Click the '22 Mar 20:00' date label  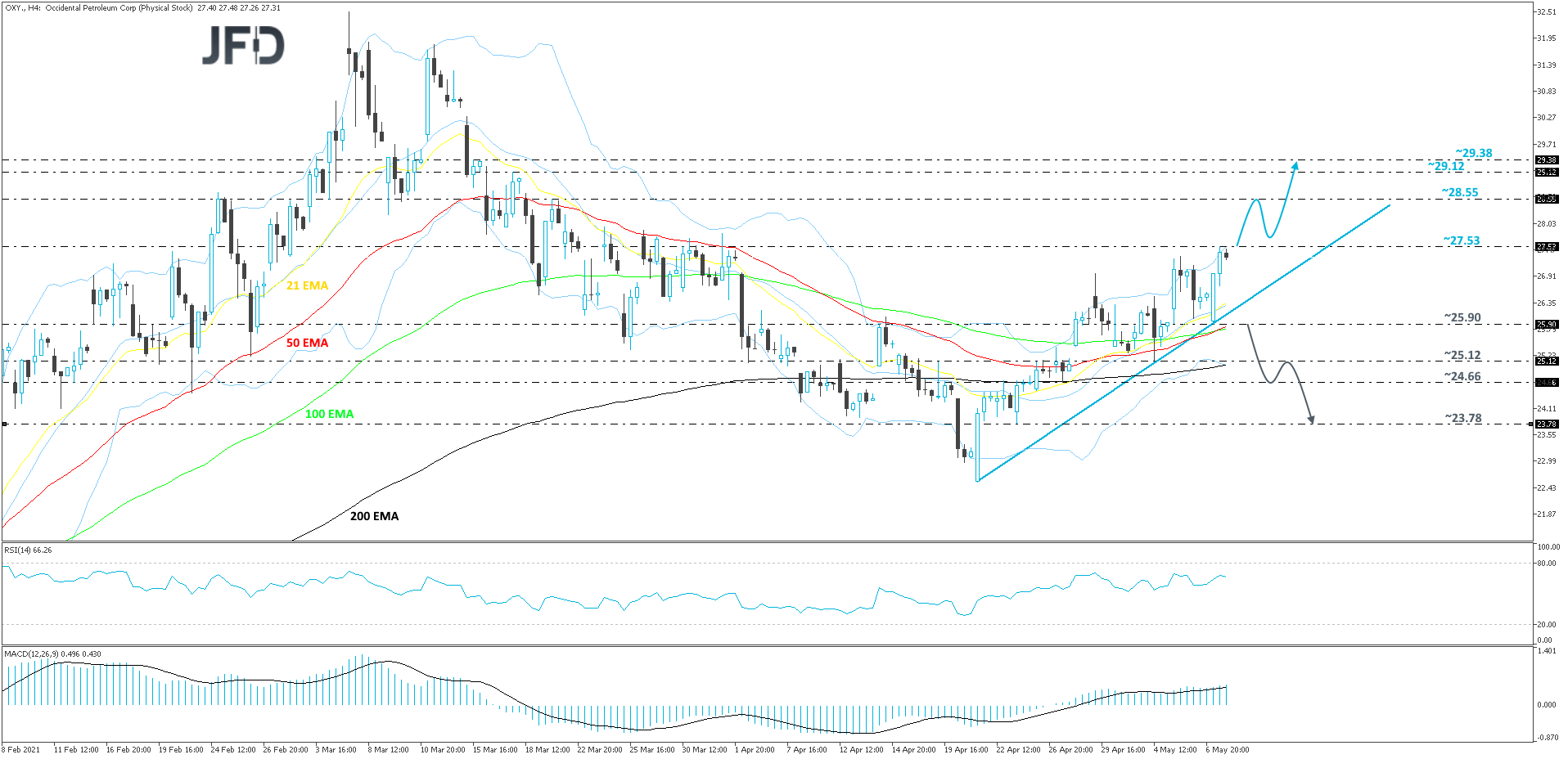point(600,749)
